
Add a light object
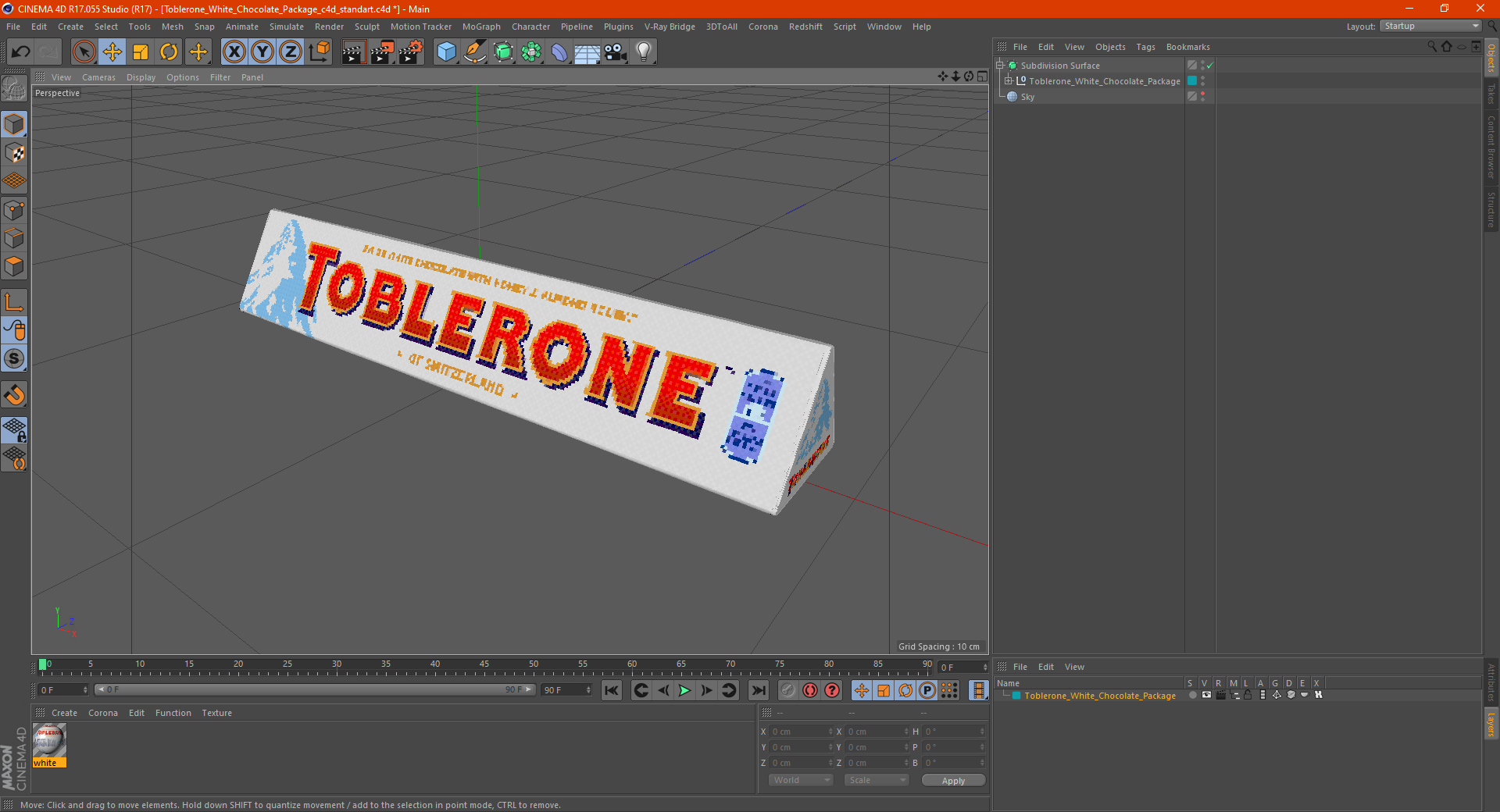(x=644, y=52)
